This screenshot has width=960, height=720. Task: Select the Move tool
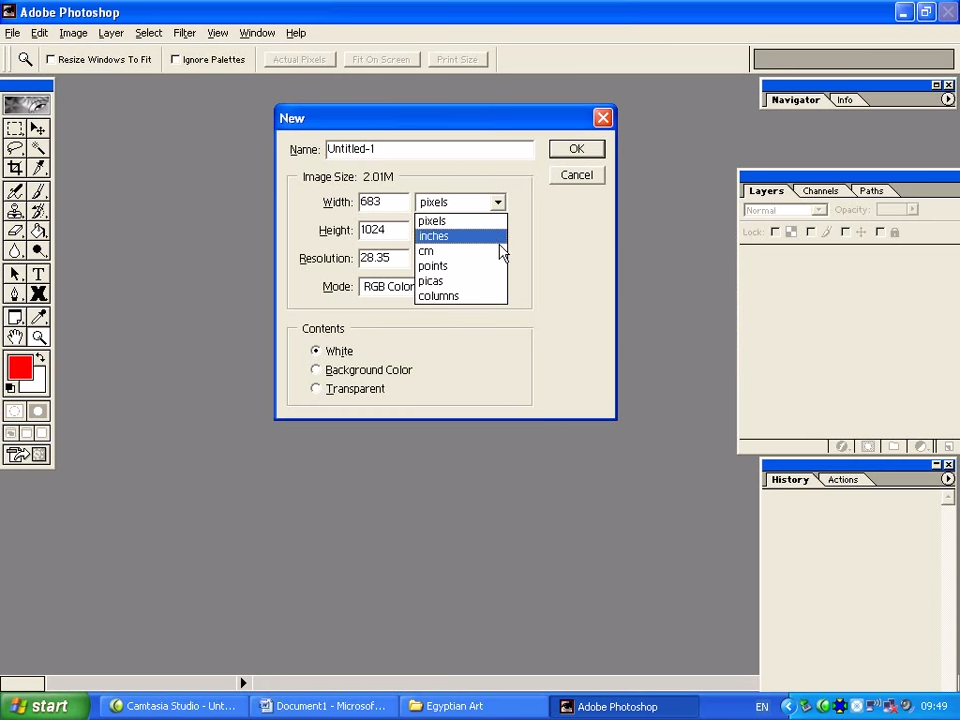[x=38, y=129]
